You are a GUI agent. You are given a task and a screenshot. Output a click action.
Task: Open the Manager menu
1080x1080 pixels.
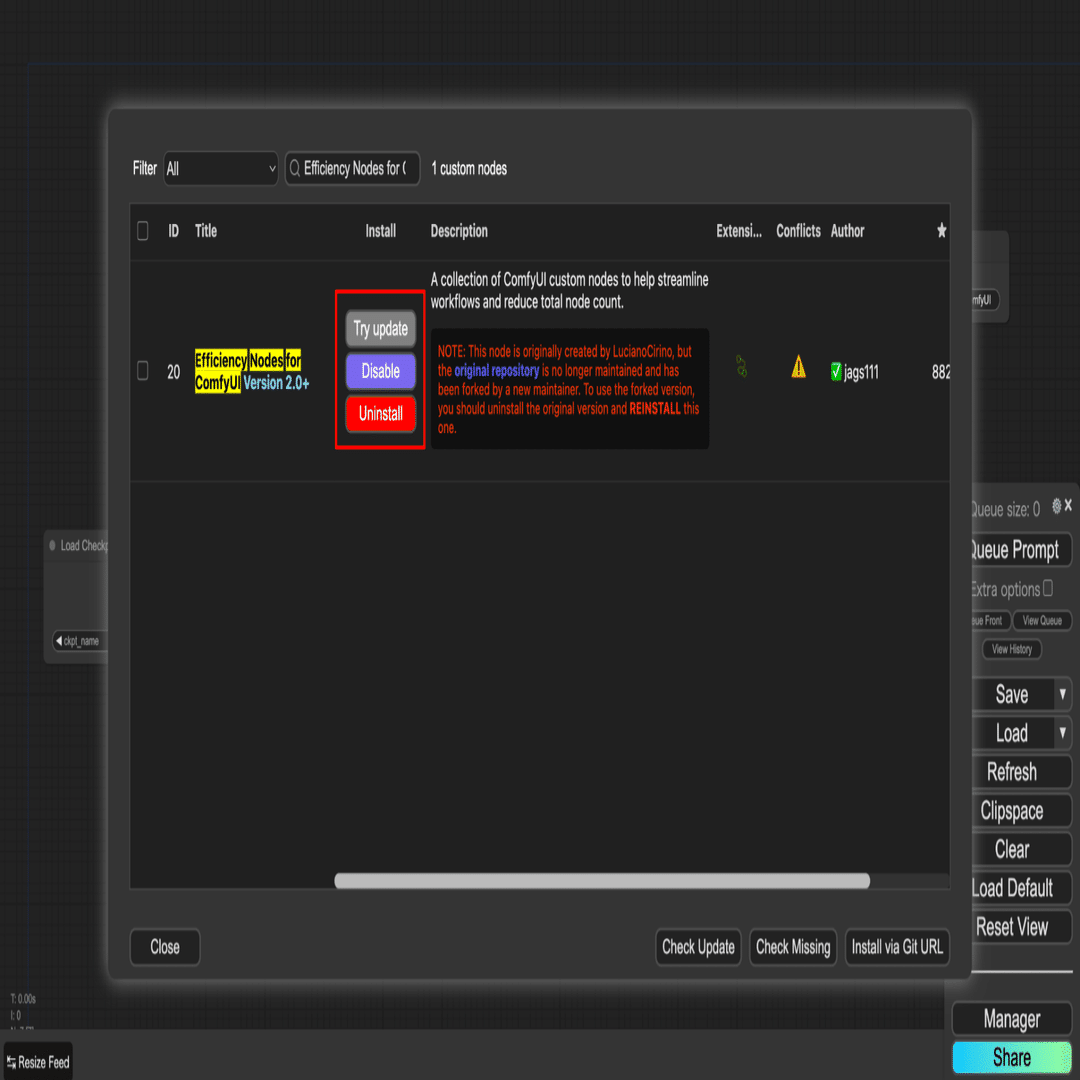pyautogui.click(x=1012, y=1019)
